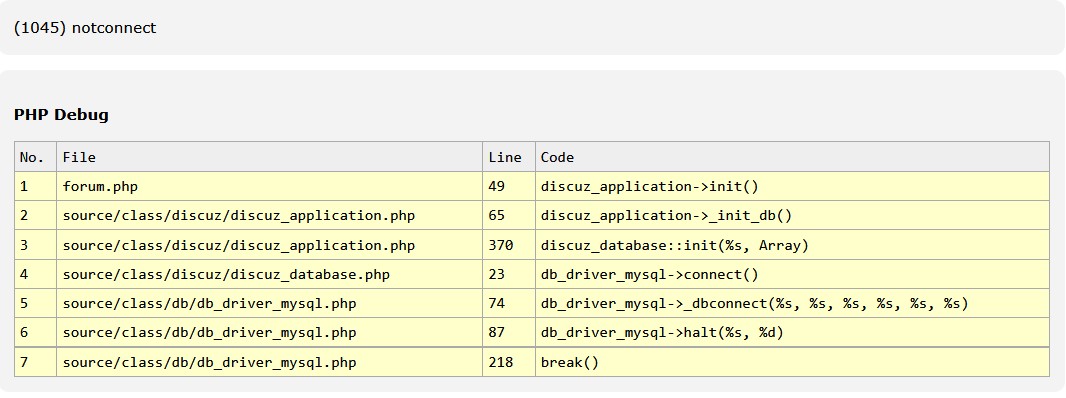Click row number 1 in No. column
The width and height of the screenshot is (1066, 398).
[x=35, y=186]
